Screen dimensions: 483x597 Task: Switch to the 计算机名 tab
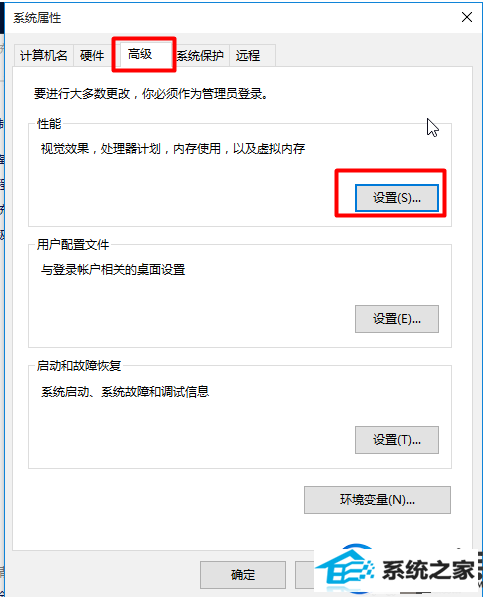pyautogui.click(x=44, y=56)
